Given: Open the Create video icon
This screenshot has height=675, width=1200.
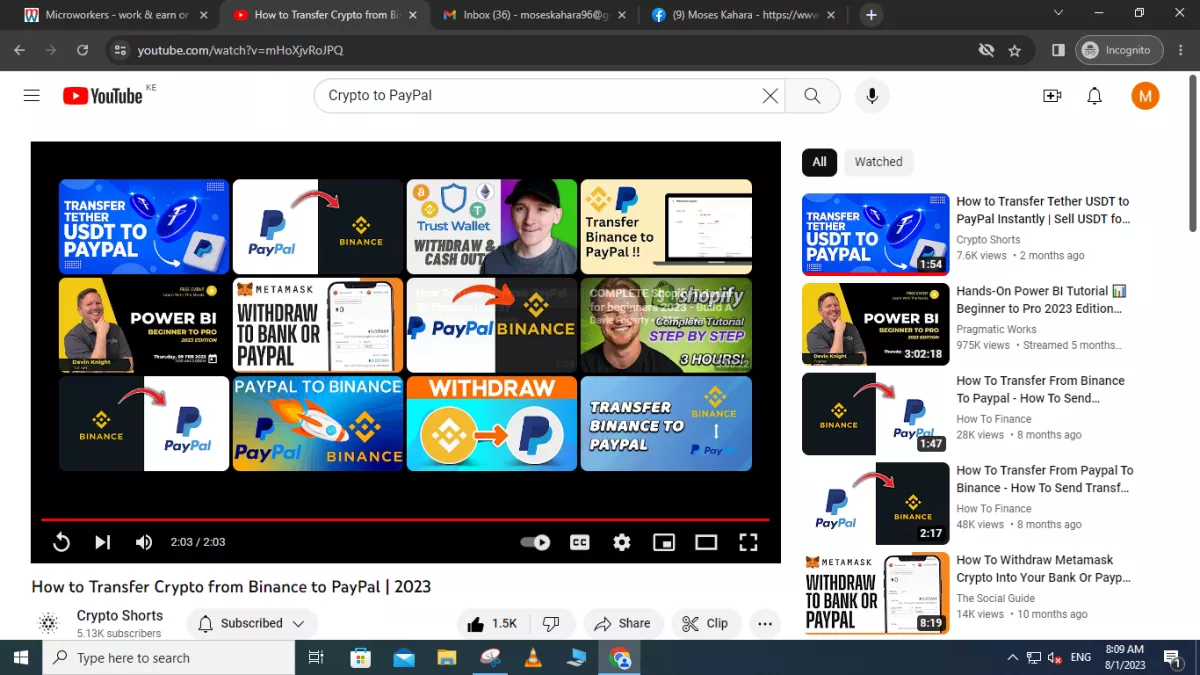Looking at the screenshot, I should click(1052, 96).
